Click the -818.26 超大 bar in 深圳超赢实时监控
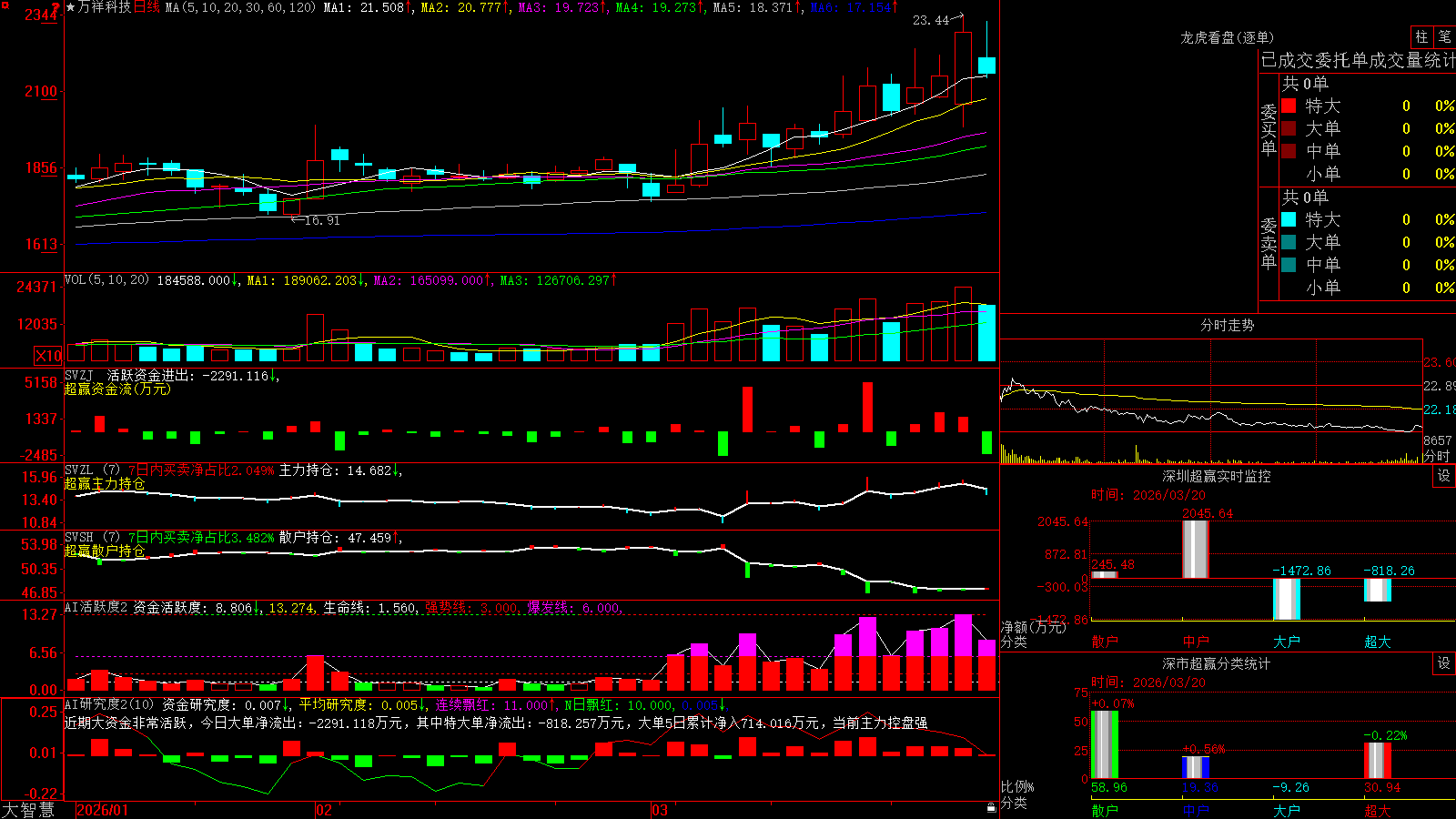Viewport: 1456px width, 819px height. (1378, 590)
